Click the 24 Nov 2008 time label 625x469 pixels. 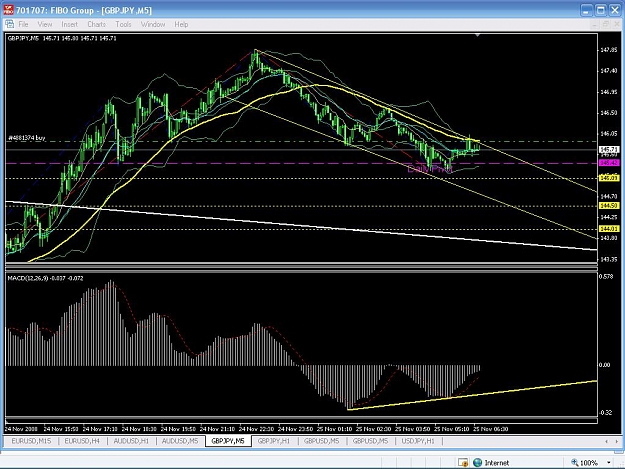21,429
